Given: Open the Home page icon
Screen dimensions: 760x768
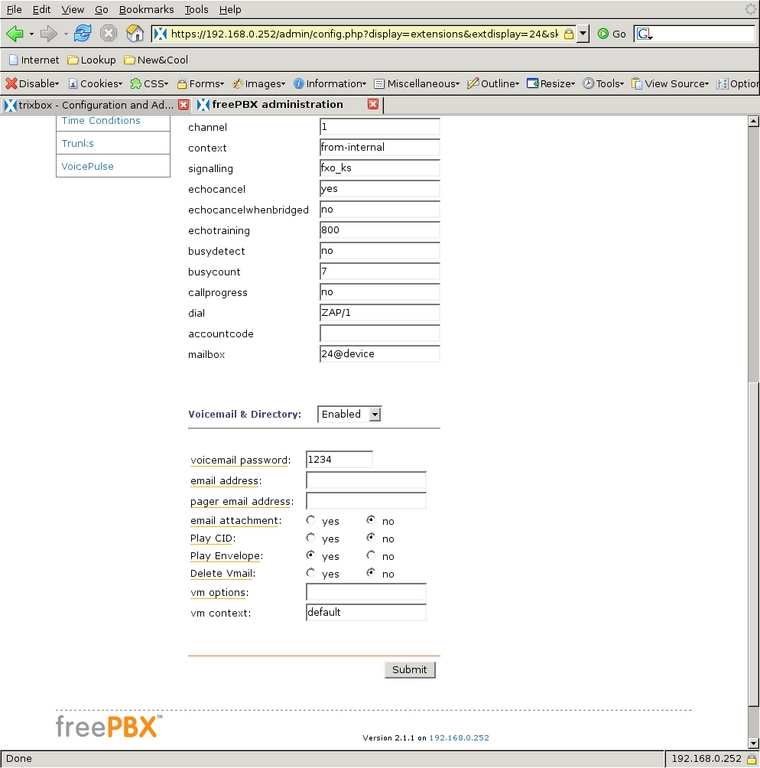Looking at the screenshot, I should [135, 33].
